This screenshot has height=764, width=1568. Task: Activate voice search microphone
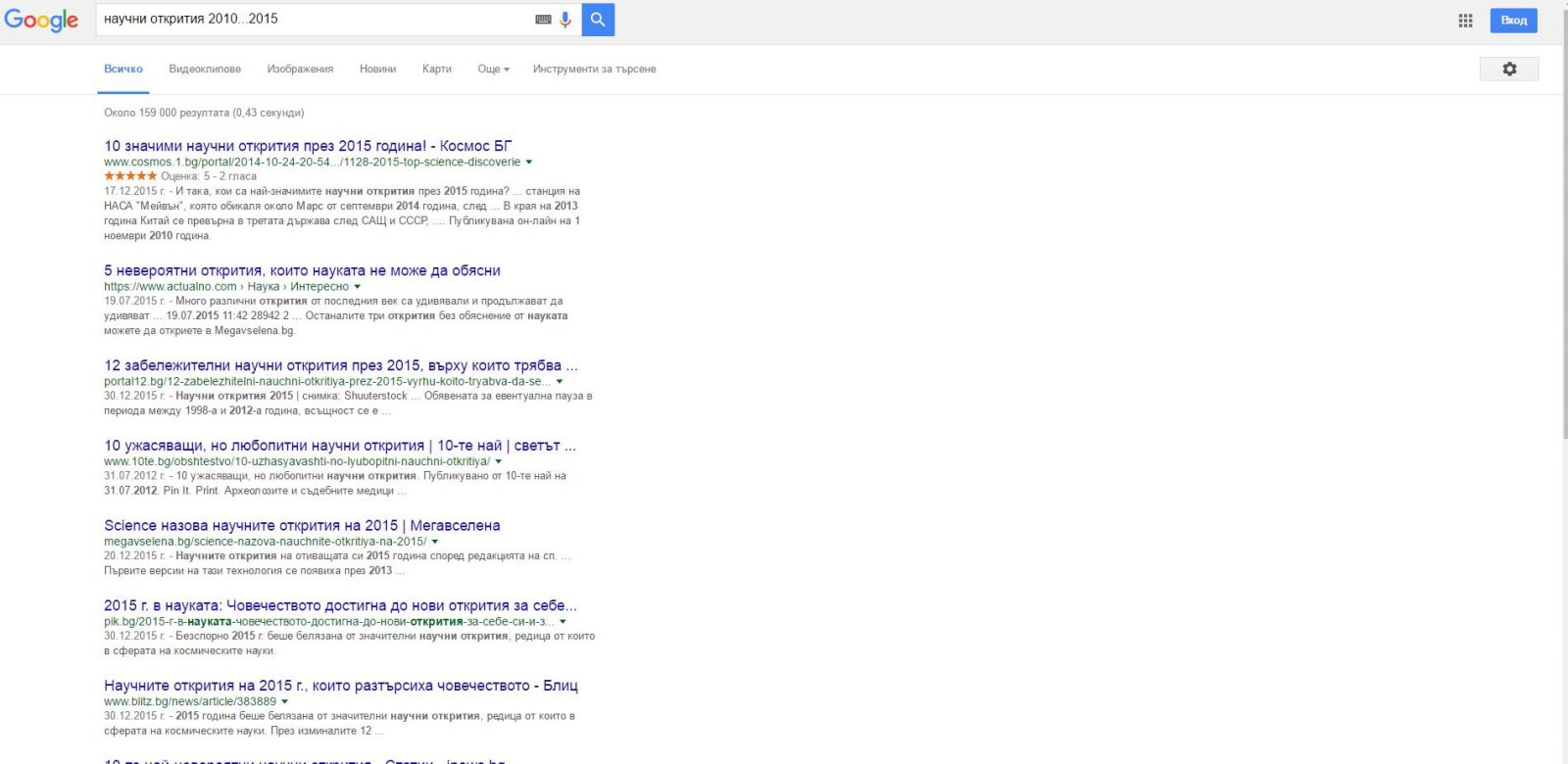coord(565,20)
